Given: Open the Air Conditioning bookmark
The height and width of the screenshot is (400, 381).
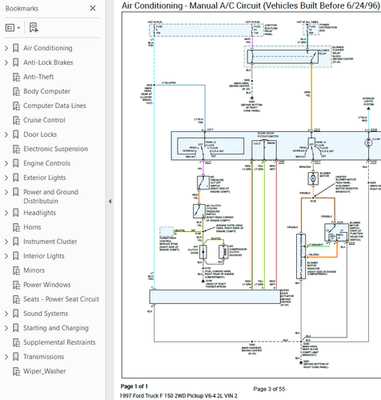Looking at the screenshot, I should point(48,48).
